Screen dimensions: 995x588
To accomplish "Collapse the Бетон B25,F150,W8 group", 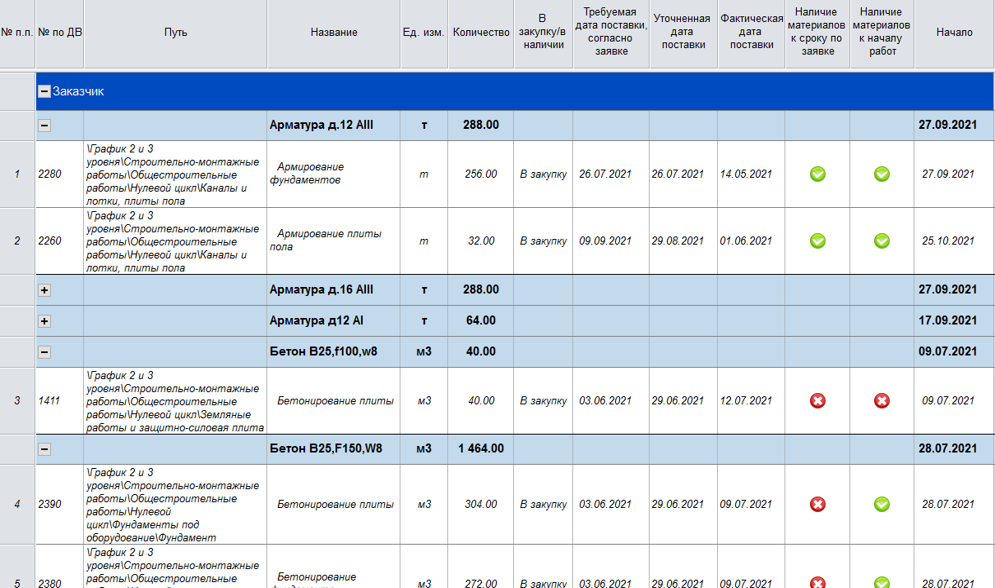I will point(44,449).
